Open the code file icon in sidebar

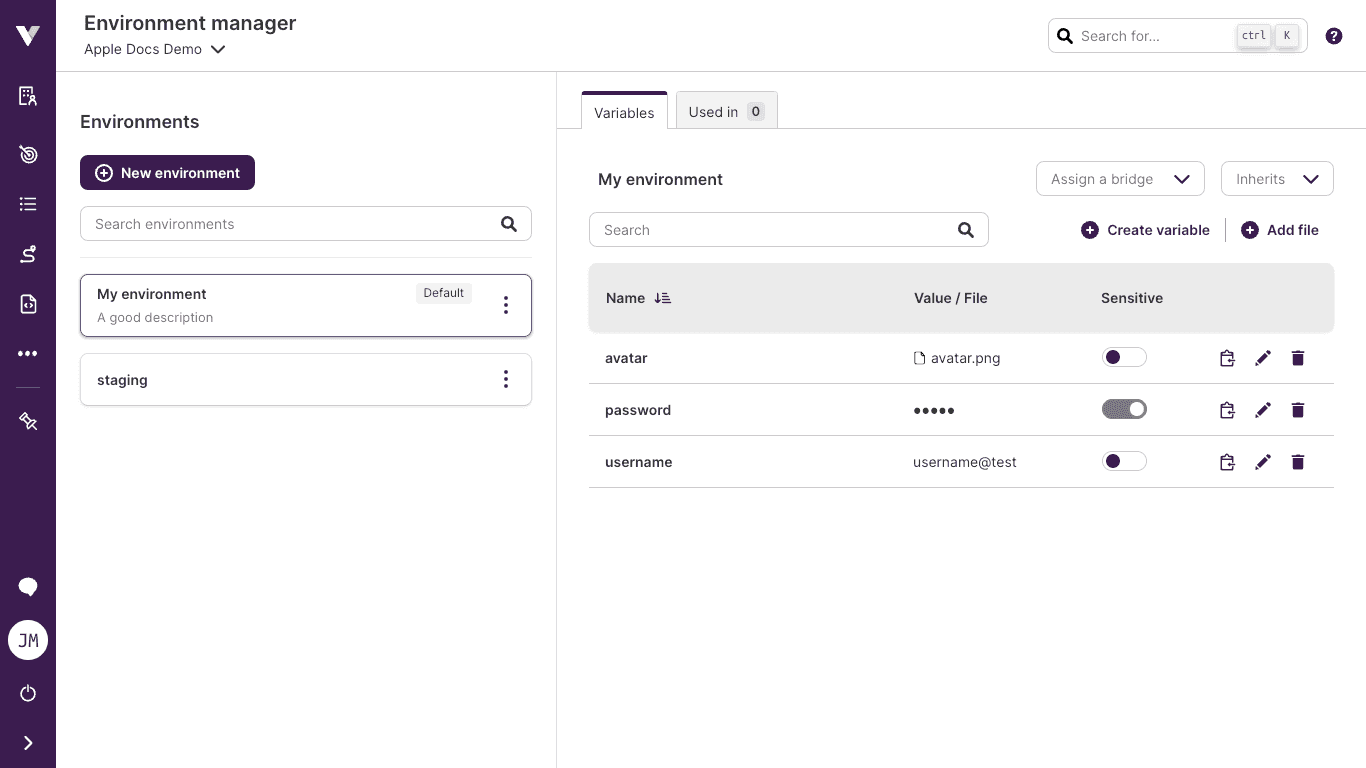click(28, 304)
